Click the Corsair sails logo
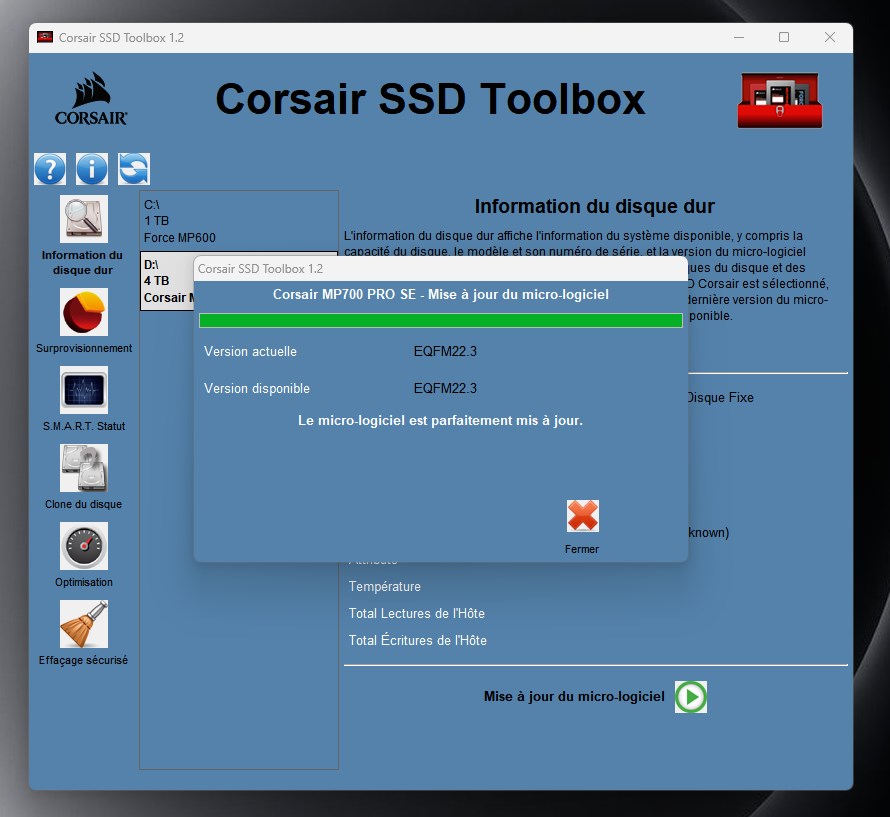Image resolution: width=890 pixels, height=817 pixels. coord(91,99)
